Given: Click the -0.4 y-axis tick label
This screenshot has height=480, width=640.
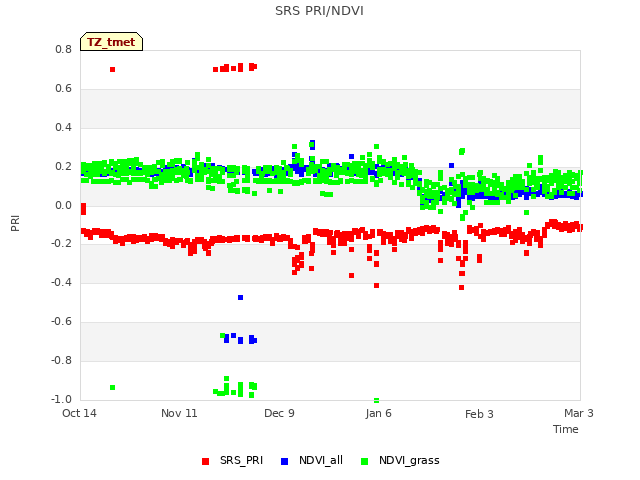Looking at the screenshot, I should pos(61,282).
